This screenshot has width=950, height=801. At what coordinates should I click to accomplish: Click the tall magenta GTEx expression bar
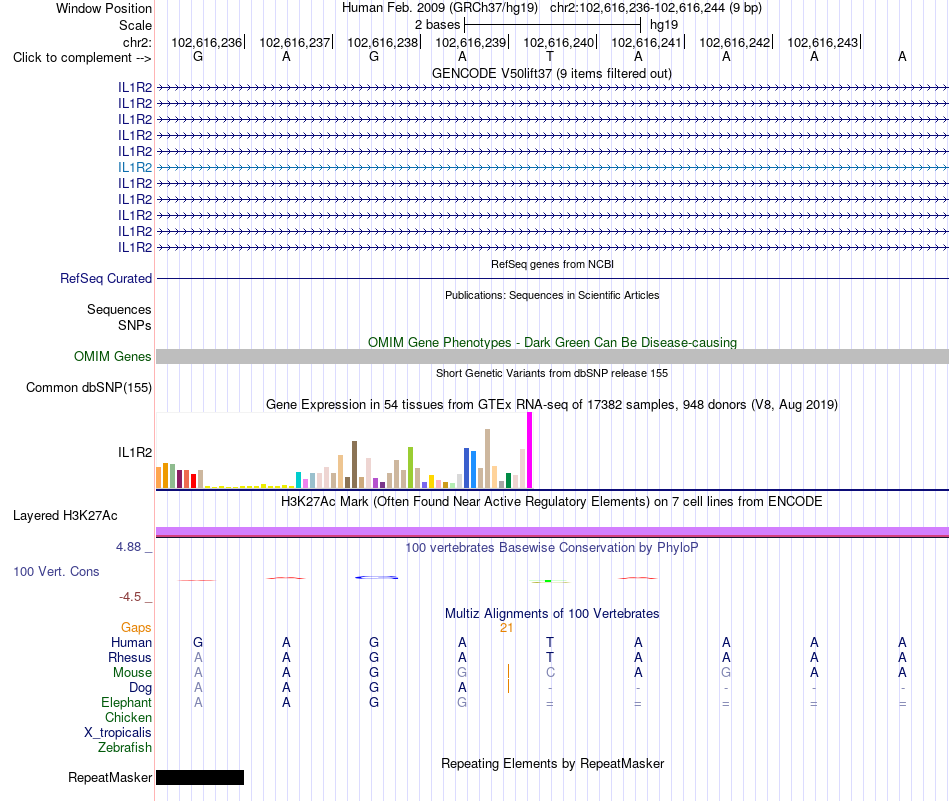tap(530, 450)
